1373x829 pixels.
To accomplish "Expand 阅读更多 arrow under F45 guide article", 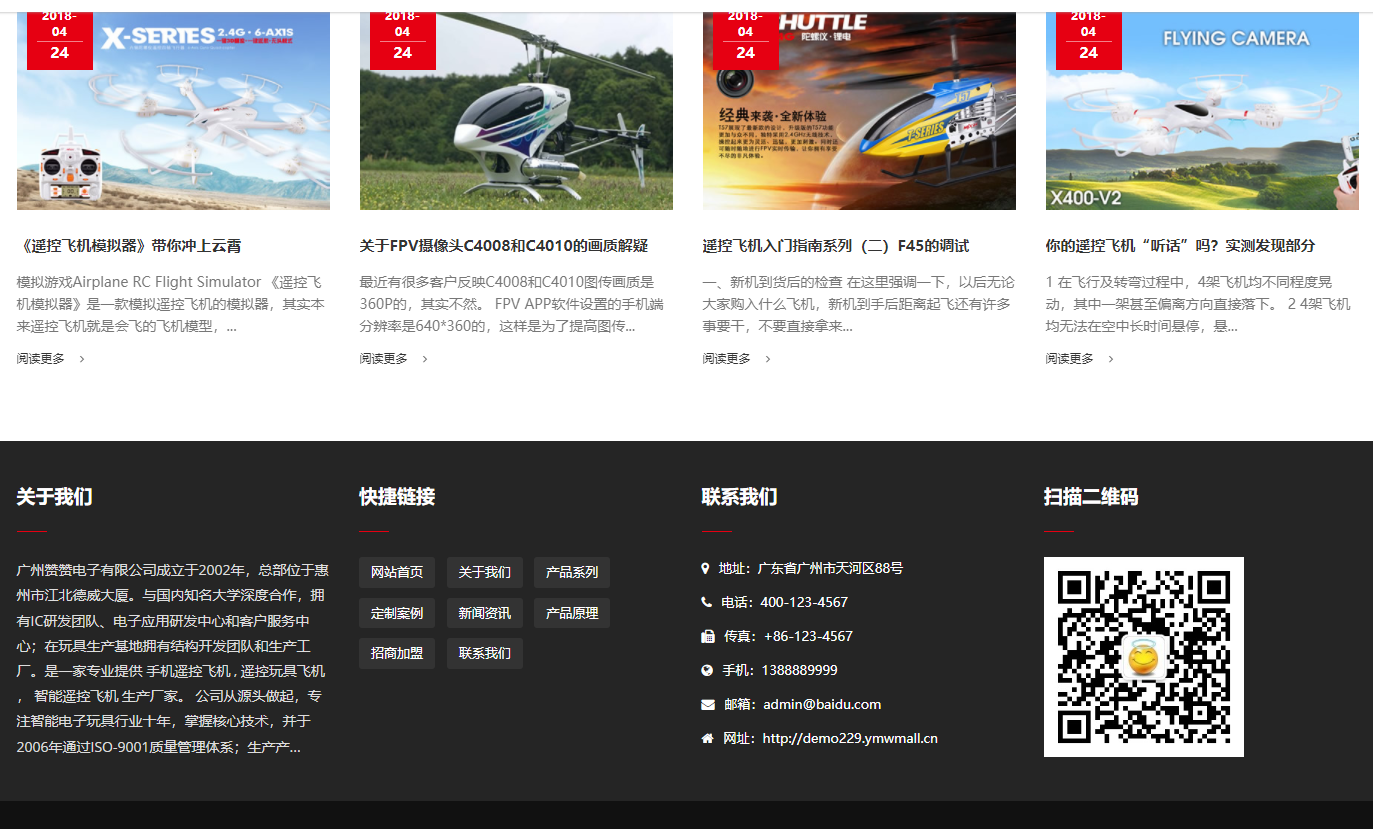I will pyautogui.click(x=768, y=359).
